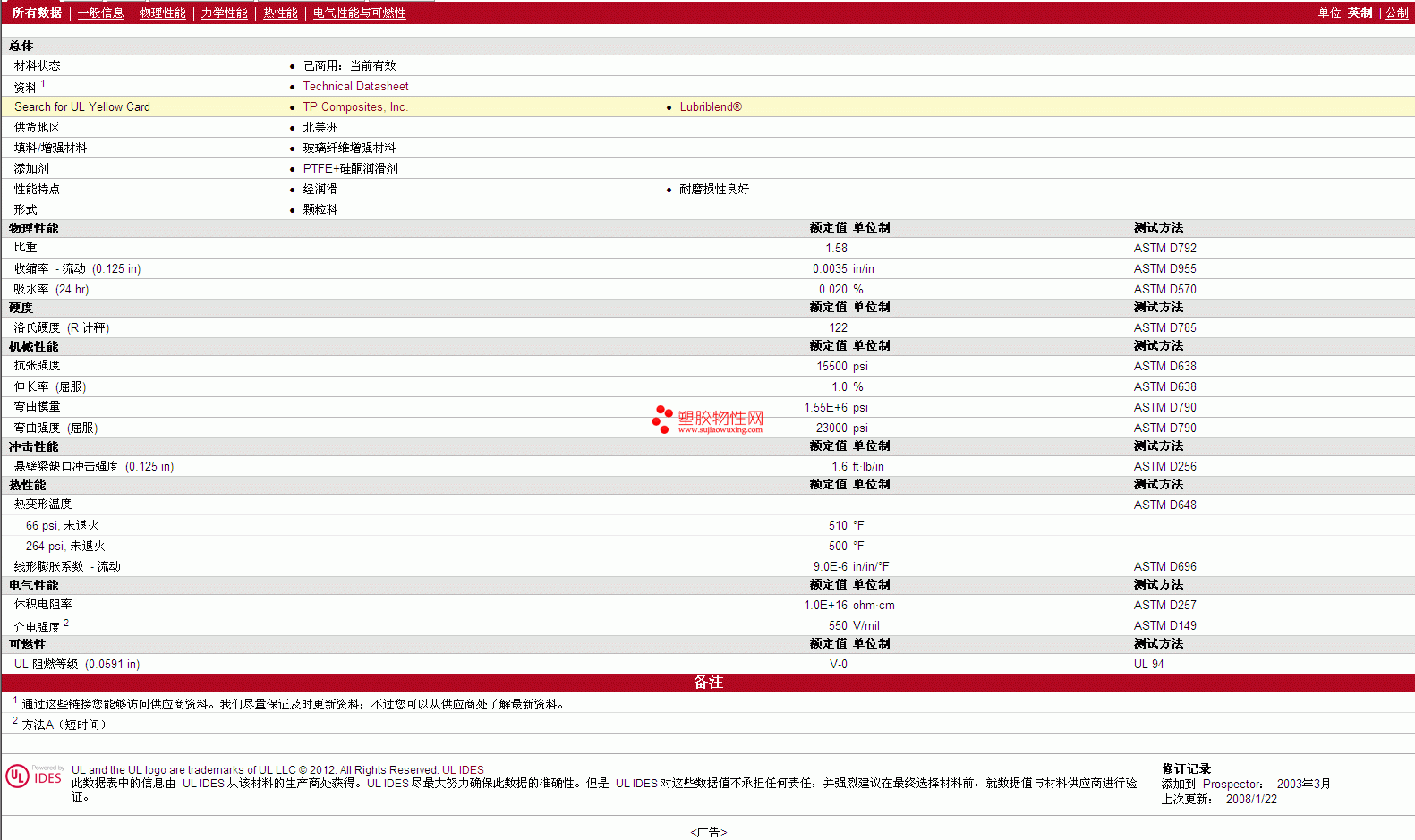Click ASTM D696 test method

pos(1165,567)
